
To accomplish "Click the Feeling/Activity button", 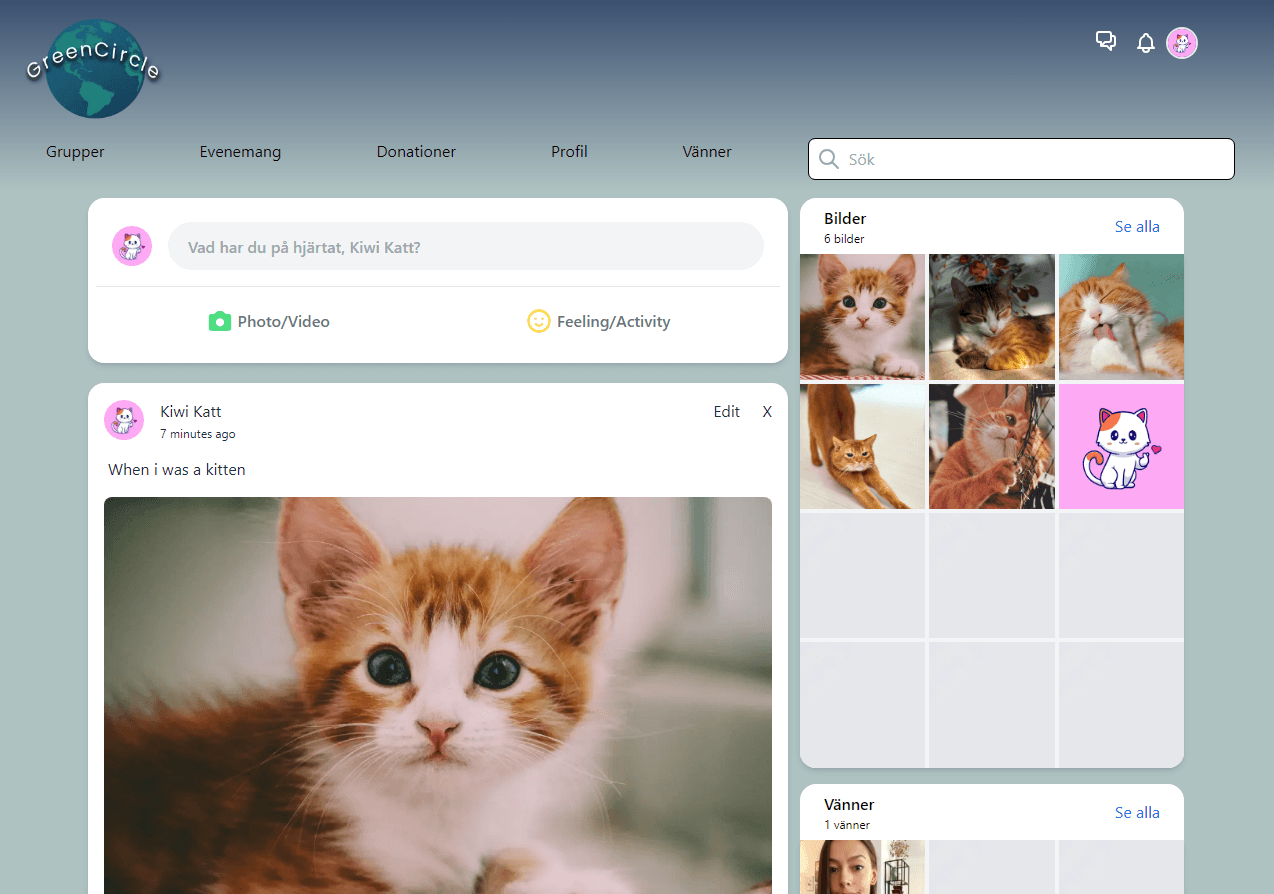I will (599, 321).
